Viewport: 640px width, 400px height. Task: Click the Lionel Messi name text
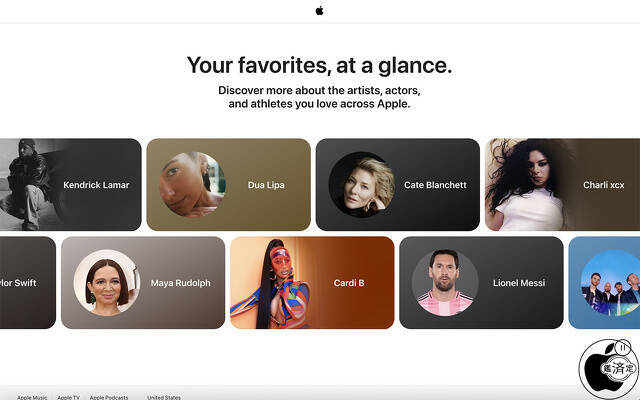(519, 283)
